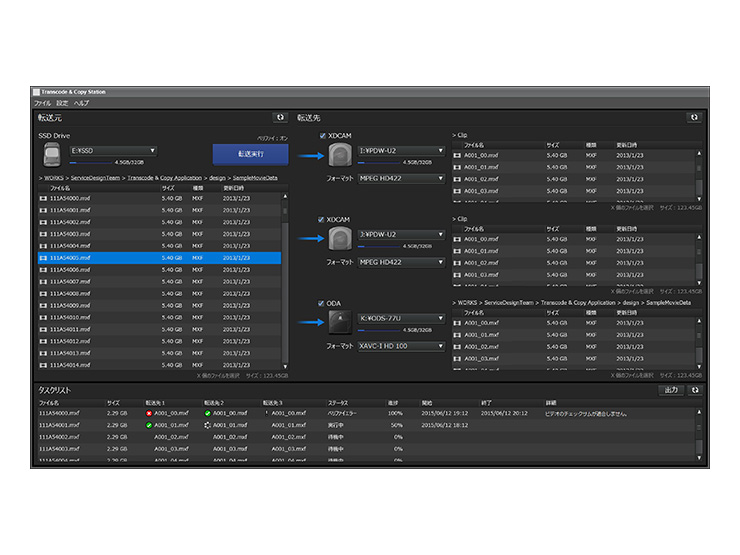Click the second XDCAM drive icon
Viewport: 740px width, 555px height.
[339, 238]
